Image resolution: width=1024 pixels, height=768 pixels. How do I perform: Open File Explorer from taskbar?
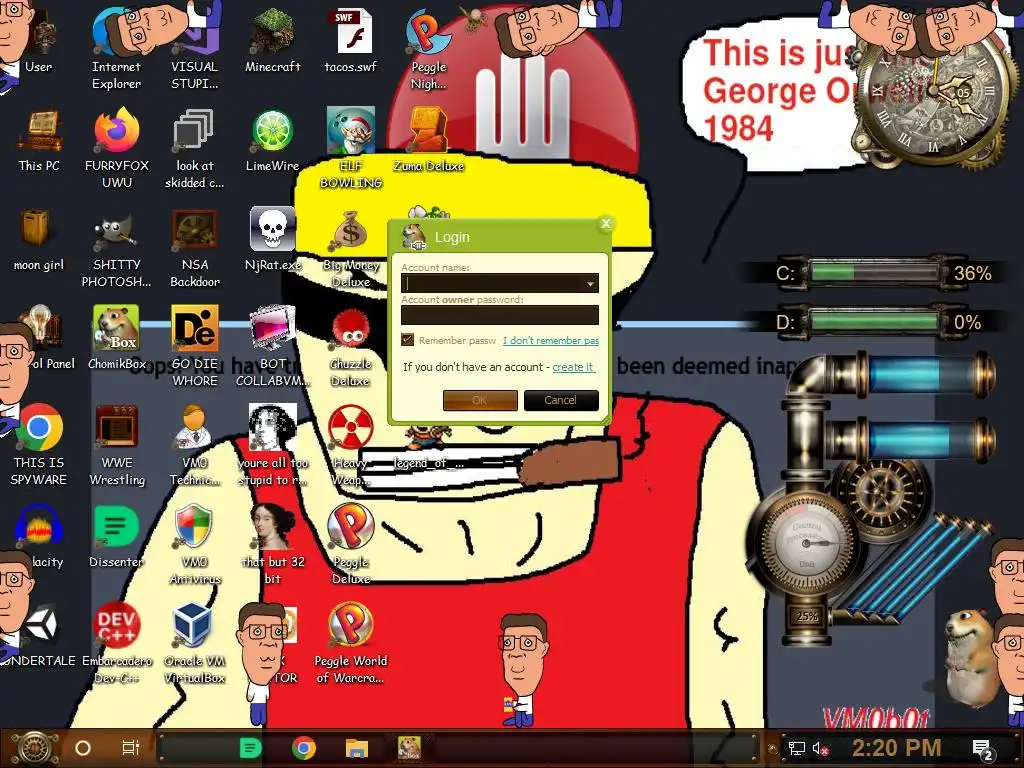[357, 748]
